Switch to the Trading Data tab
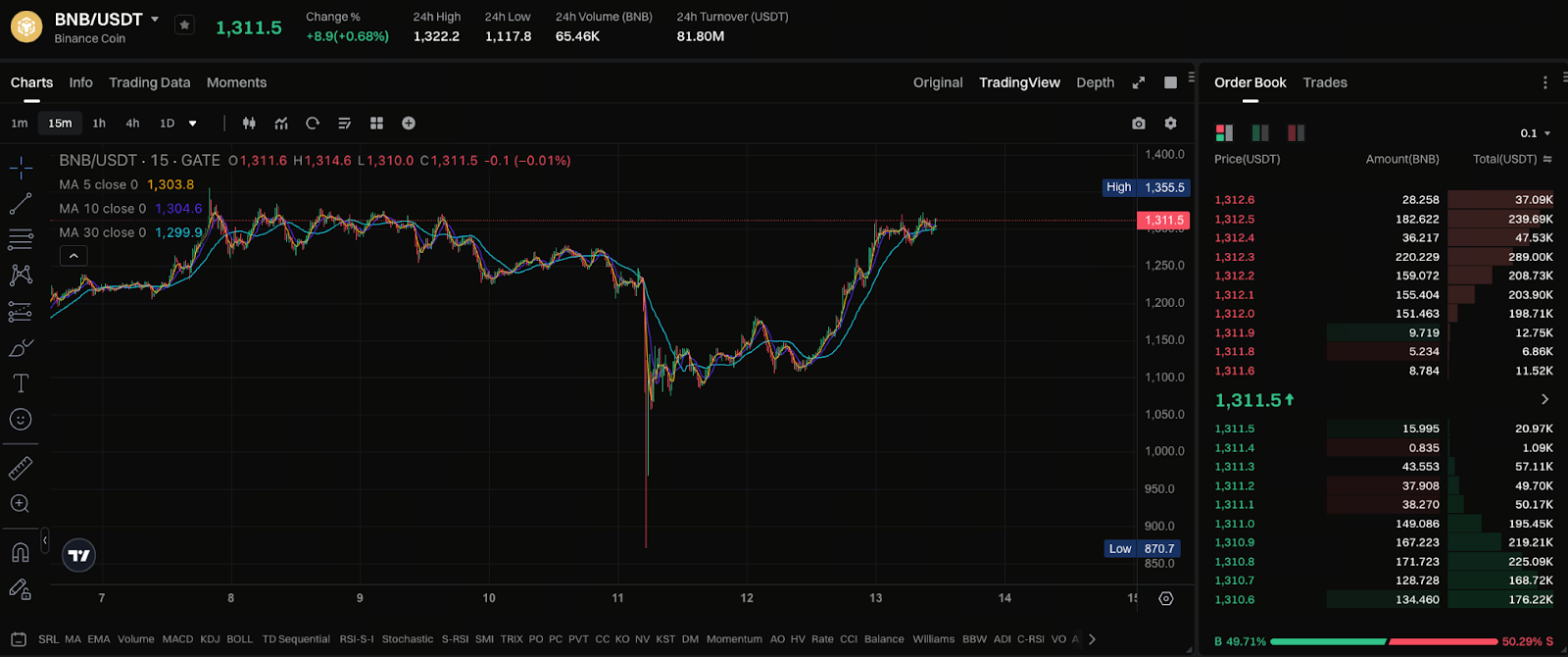Screen dimensions: 1568x657 (150, 82)
